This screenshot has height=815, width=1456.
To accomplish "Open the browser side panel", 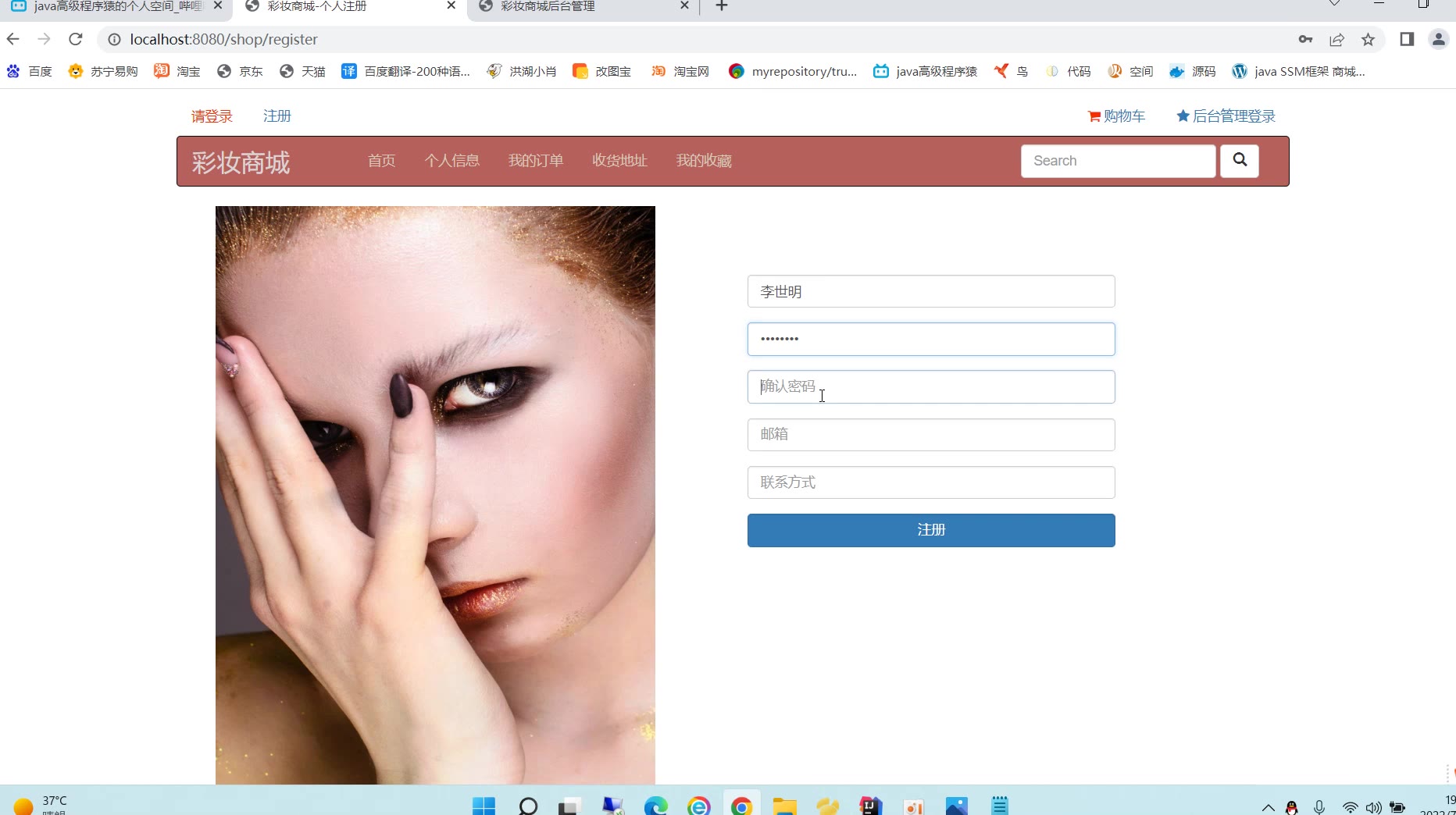I will [x=1407, y=39].
